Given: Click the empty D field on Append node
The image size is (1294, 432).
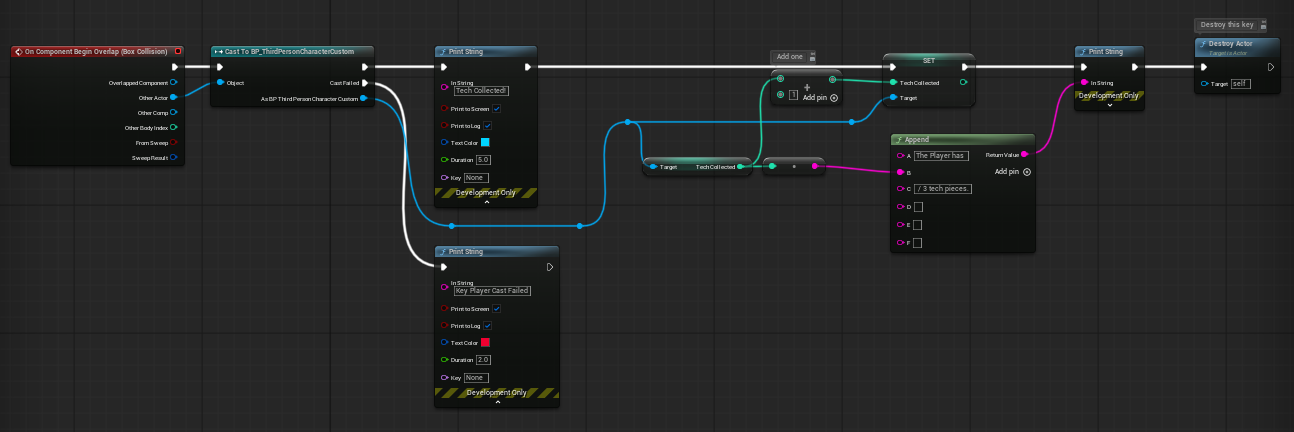Looking at the screenshot, I should point(918,207).
